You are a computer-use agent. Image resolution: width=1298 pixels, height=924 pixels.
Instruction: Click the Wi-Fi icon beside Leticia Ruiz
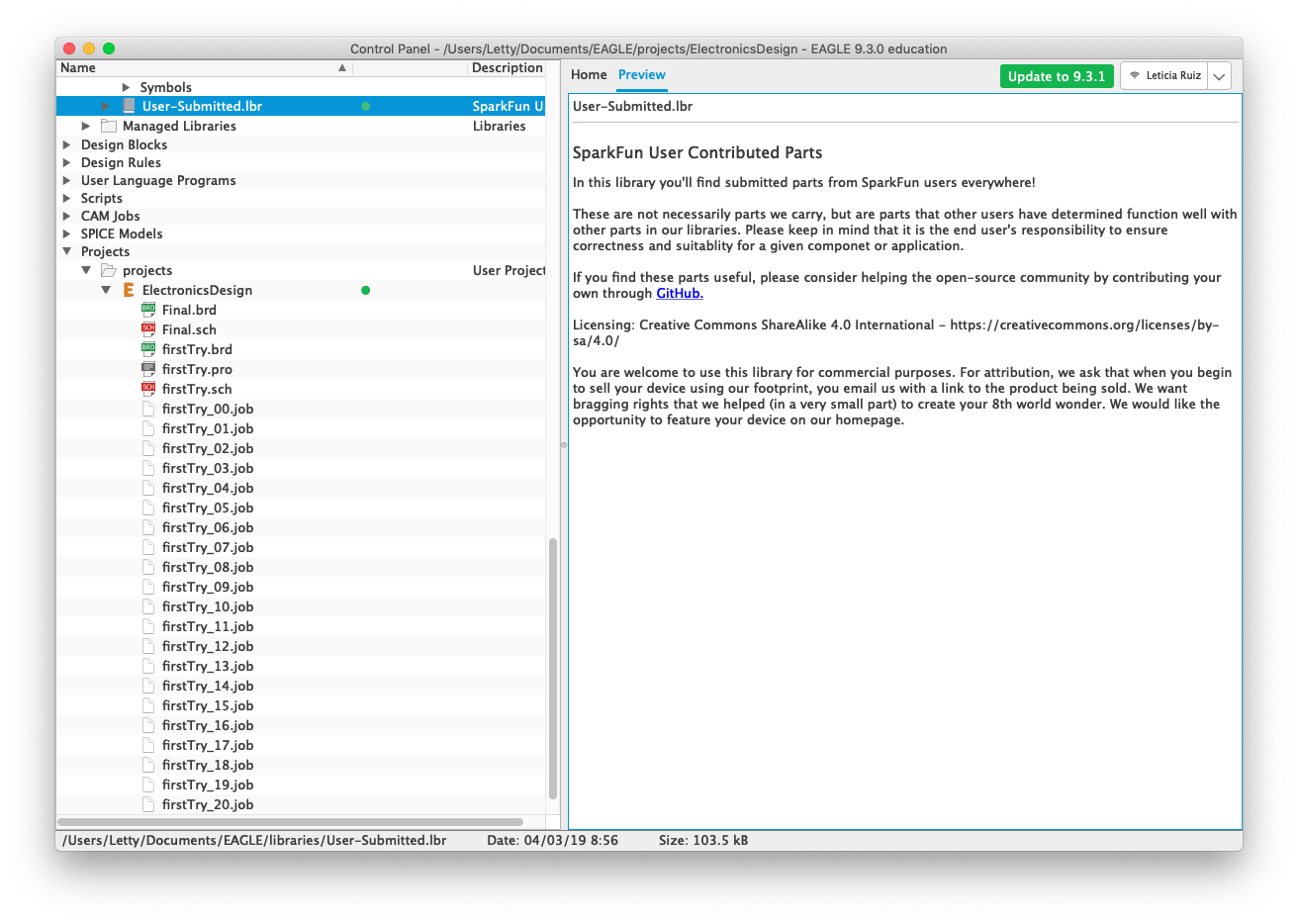point(1135,75)
